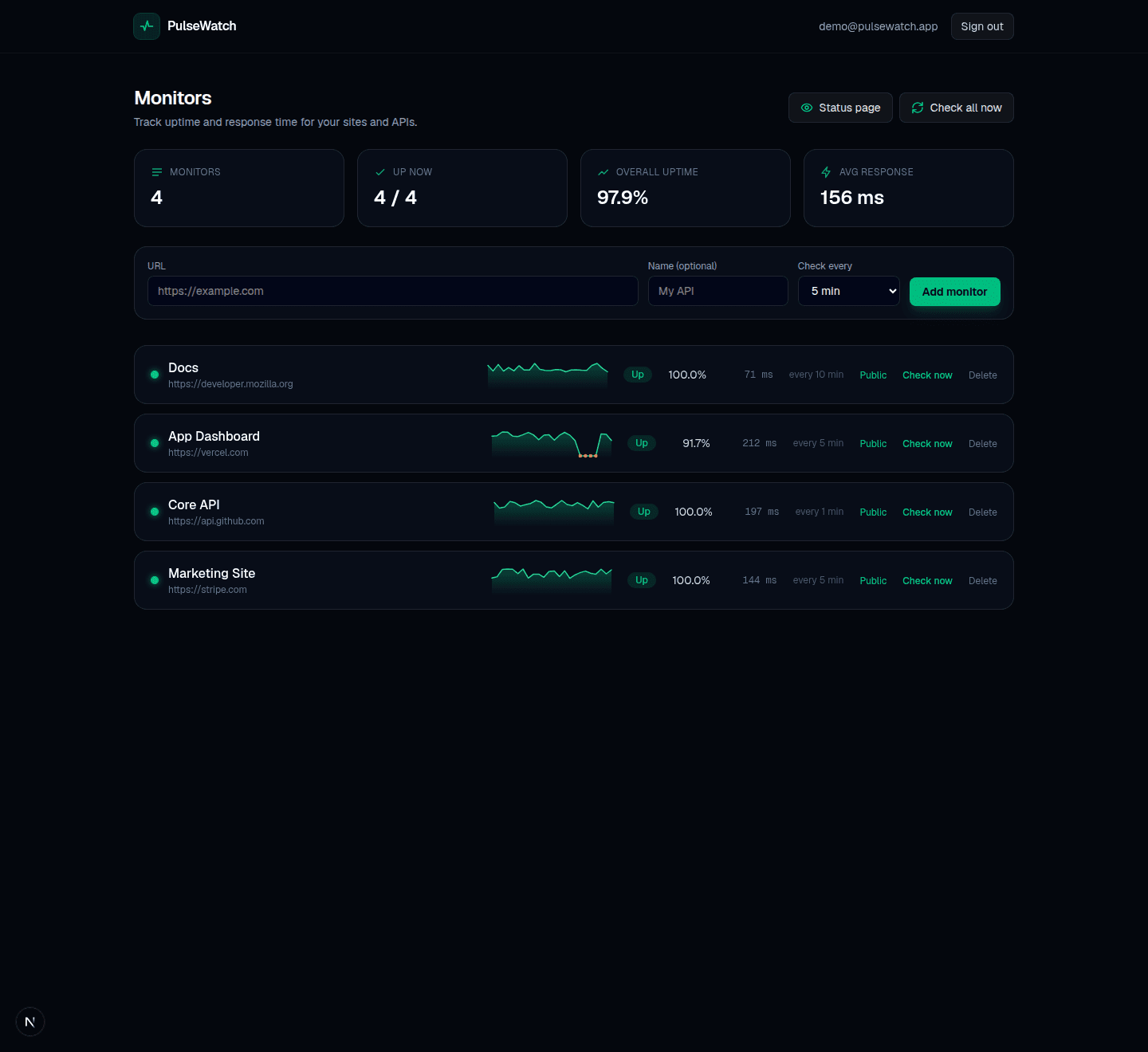Screen dimensions: 1148x1052
Task: Click the 212 ms response value
Action: coord(759,443)
